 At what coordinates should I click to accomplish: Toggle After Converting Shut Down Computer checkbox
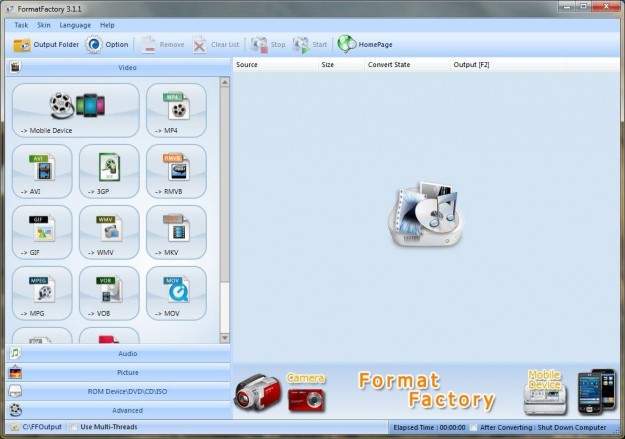(x=473, y=427)
